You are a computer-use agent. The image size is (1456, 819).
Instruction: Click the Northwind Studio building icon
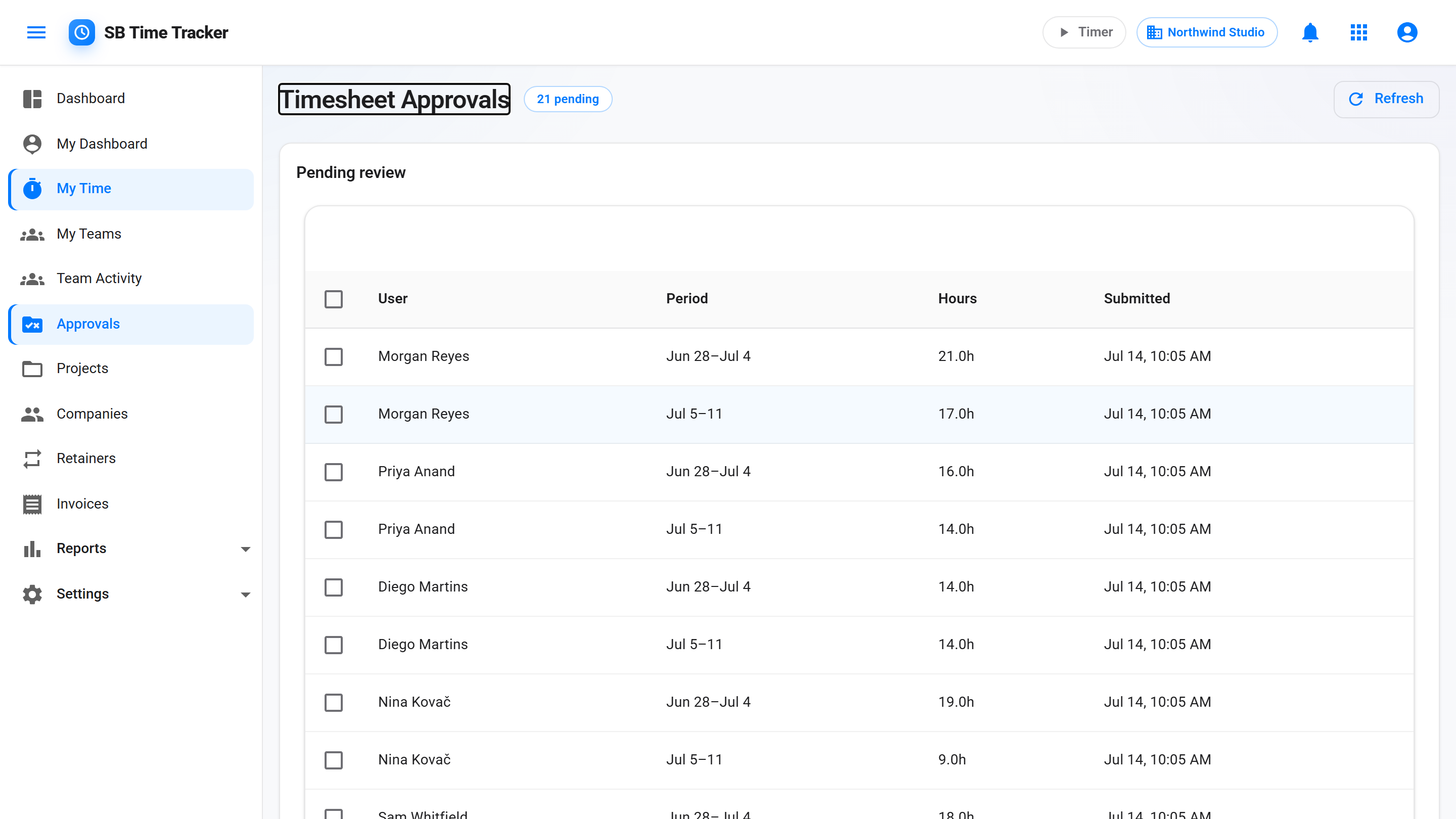pos(1154,32)
